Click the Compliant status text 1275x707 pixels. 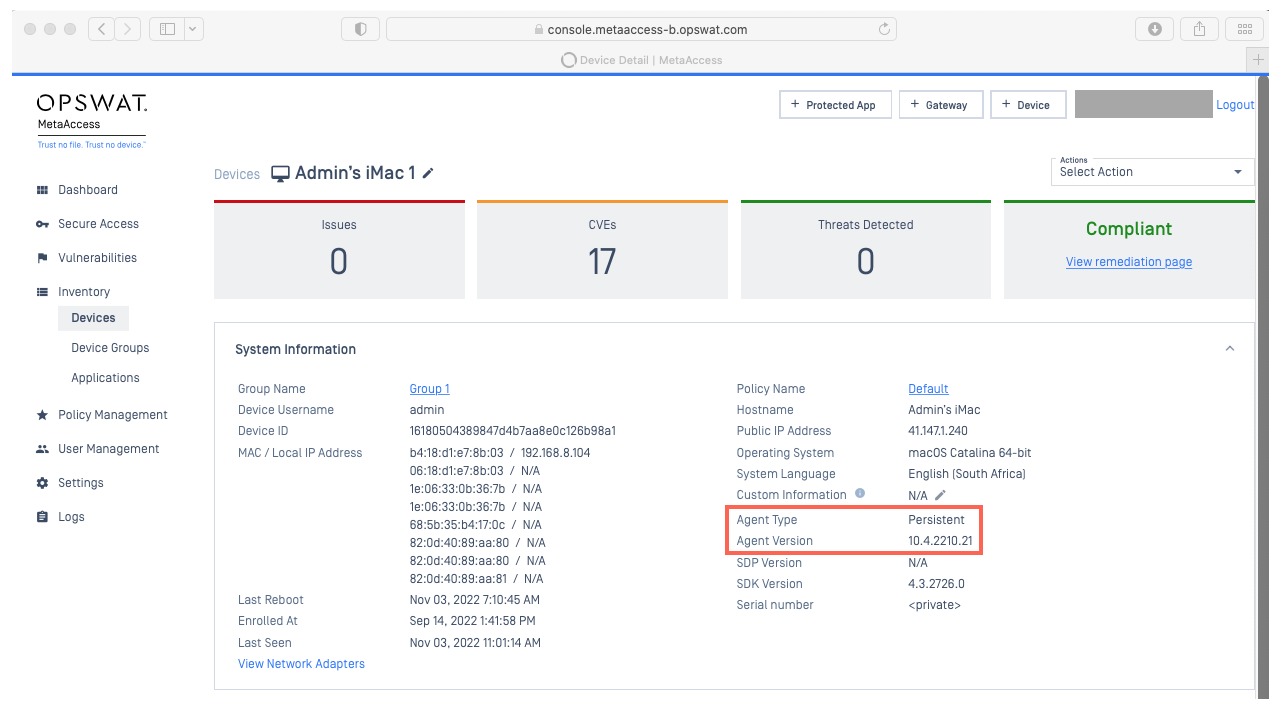(x=1129, y=229)
